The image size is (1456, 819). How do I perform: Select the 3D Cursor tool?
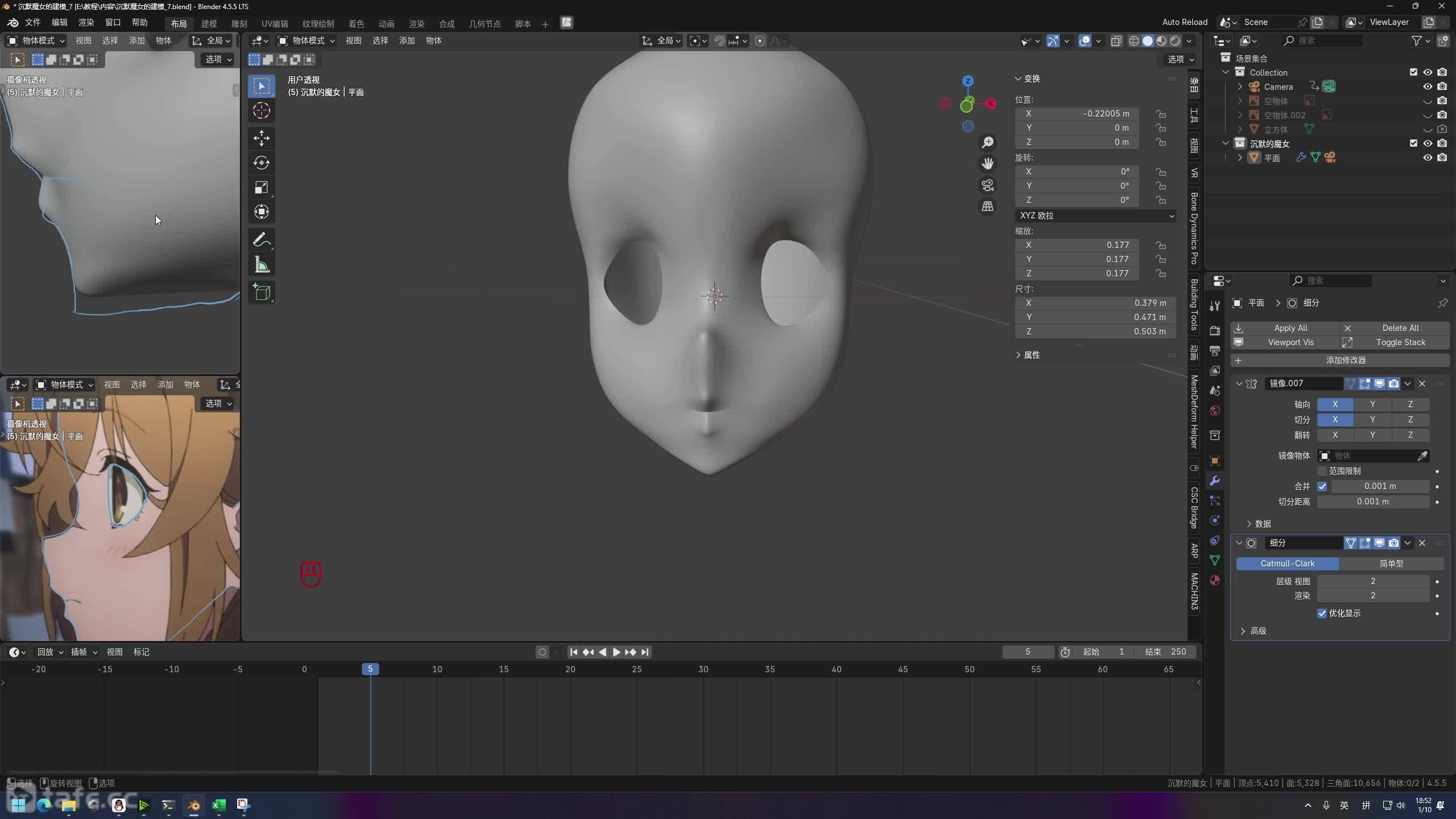(261, 110)
